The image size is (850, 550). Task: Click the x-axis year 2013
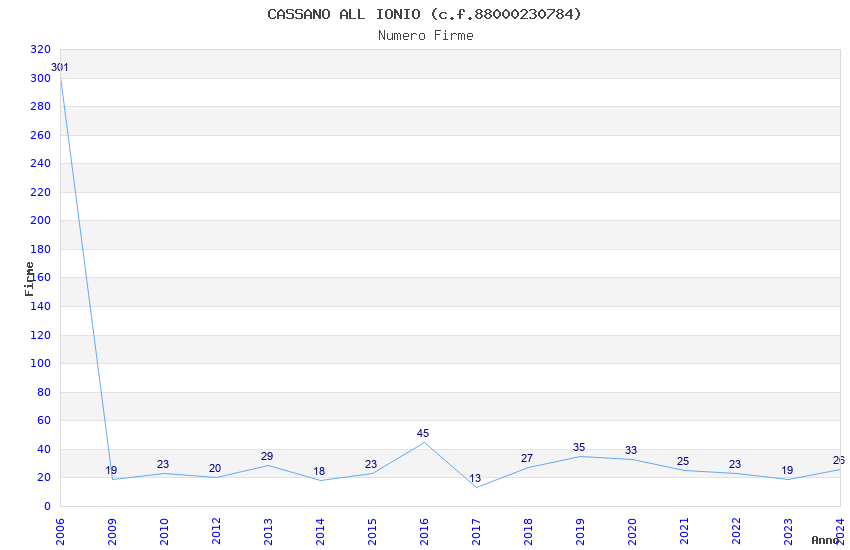[268, 532]
